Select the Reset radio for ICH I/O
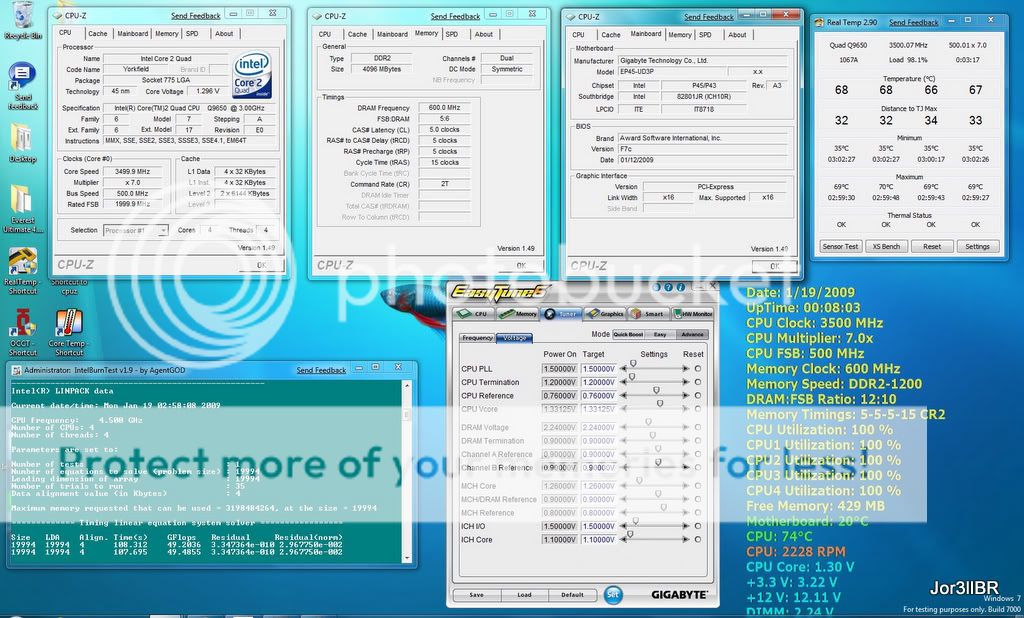Viewport: 1024px width, 618px height. tap(698, 526)
